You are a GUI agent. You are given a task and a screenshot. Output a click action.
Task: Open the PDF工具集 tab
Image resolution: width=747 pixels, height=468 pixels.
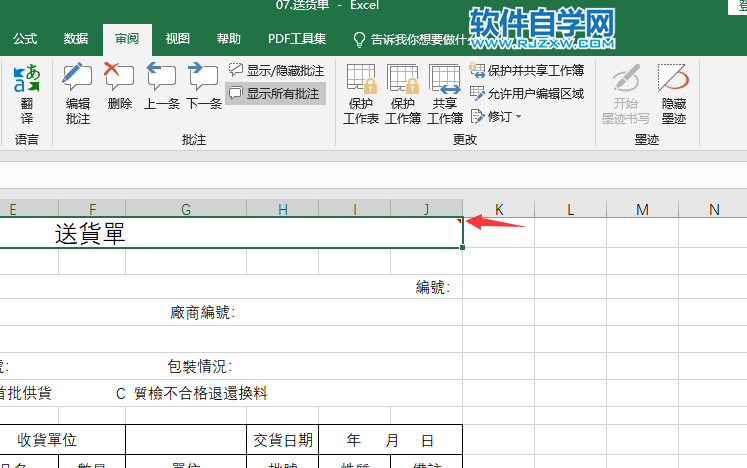(x=297, y=39)
